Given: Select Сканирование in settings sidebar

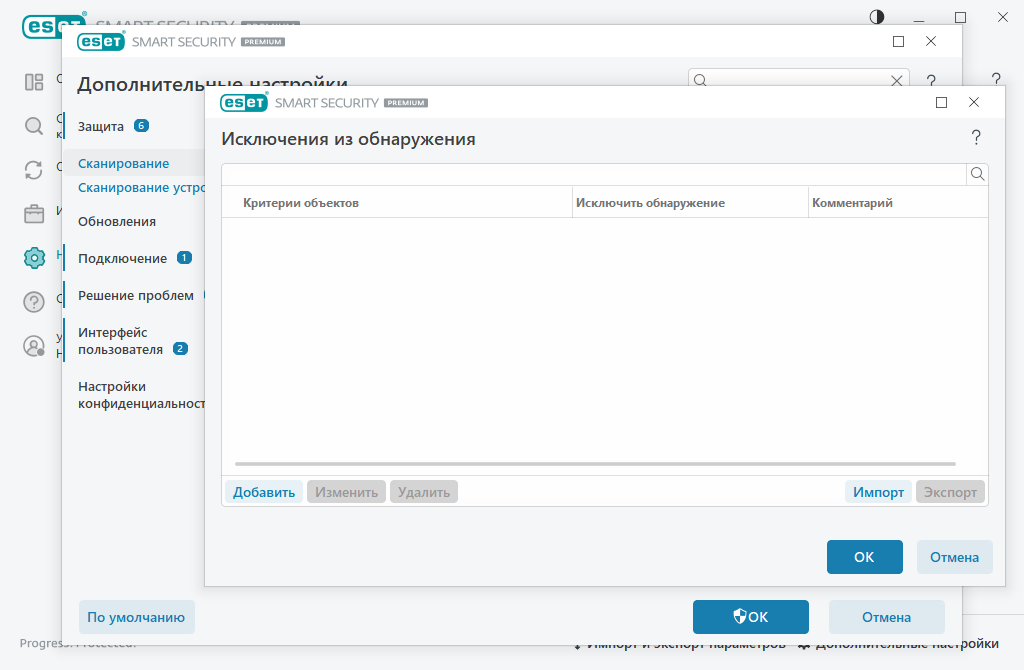Looking at the screenshot, I should [x=123, y=163].
